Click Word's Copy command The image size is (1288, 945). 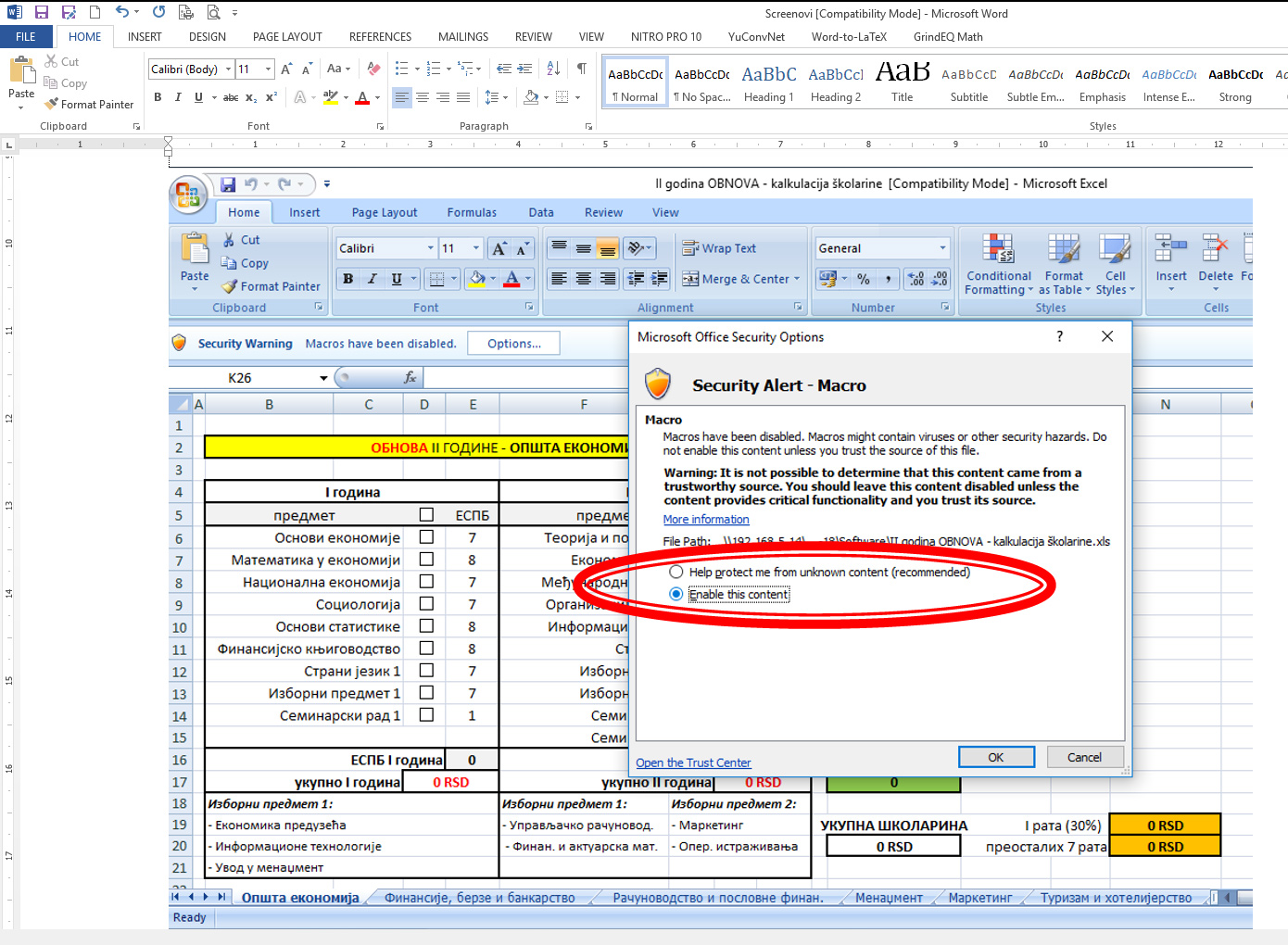[65, 82]
